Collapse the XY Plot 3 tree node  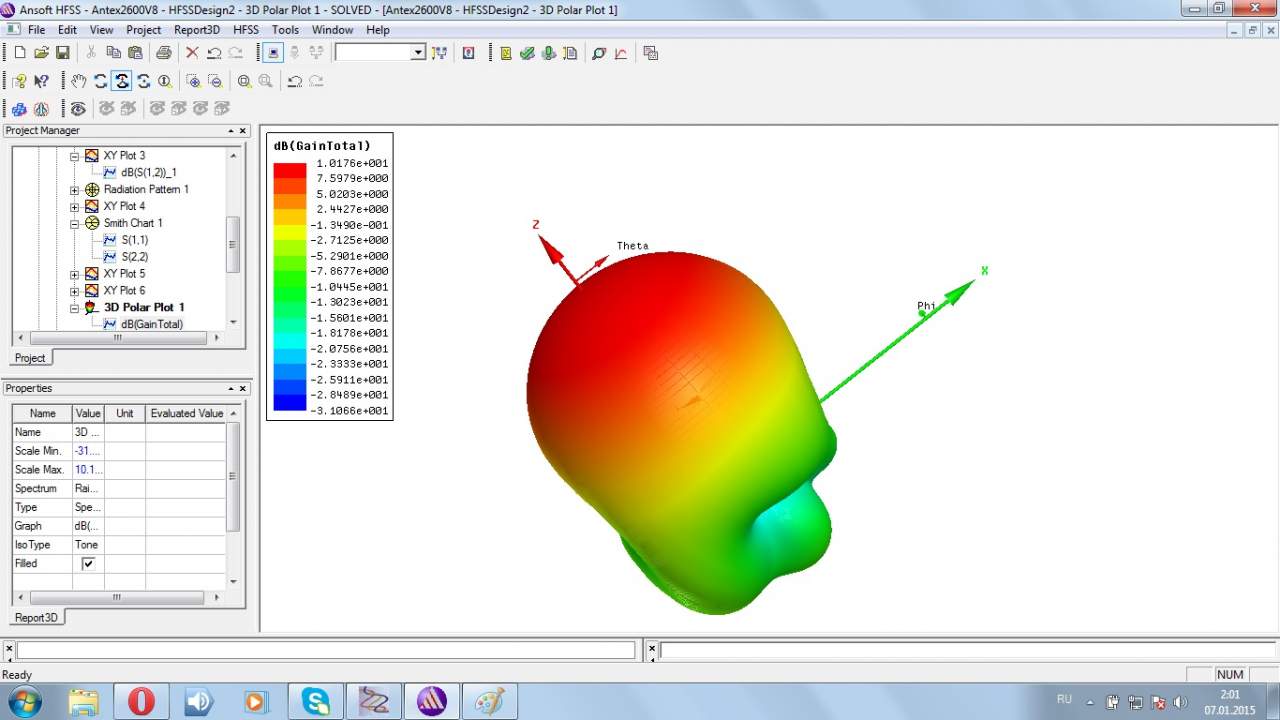(x=75, y=156)
